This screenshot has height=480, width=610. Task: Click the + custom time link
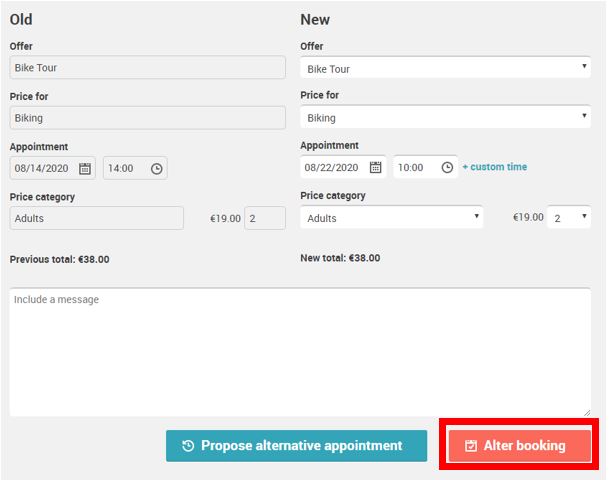[x=494, y=167]
